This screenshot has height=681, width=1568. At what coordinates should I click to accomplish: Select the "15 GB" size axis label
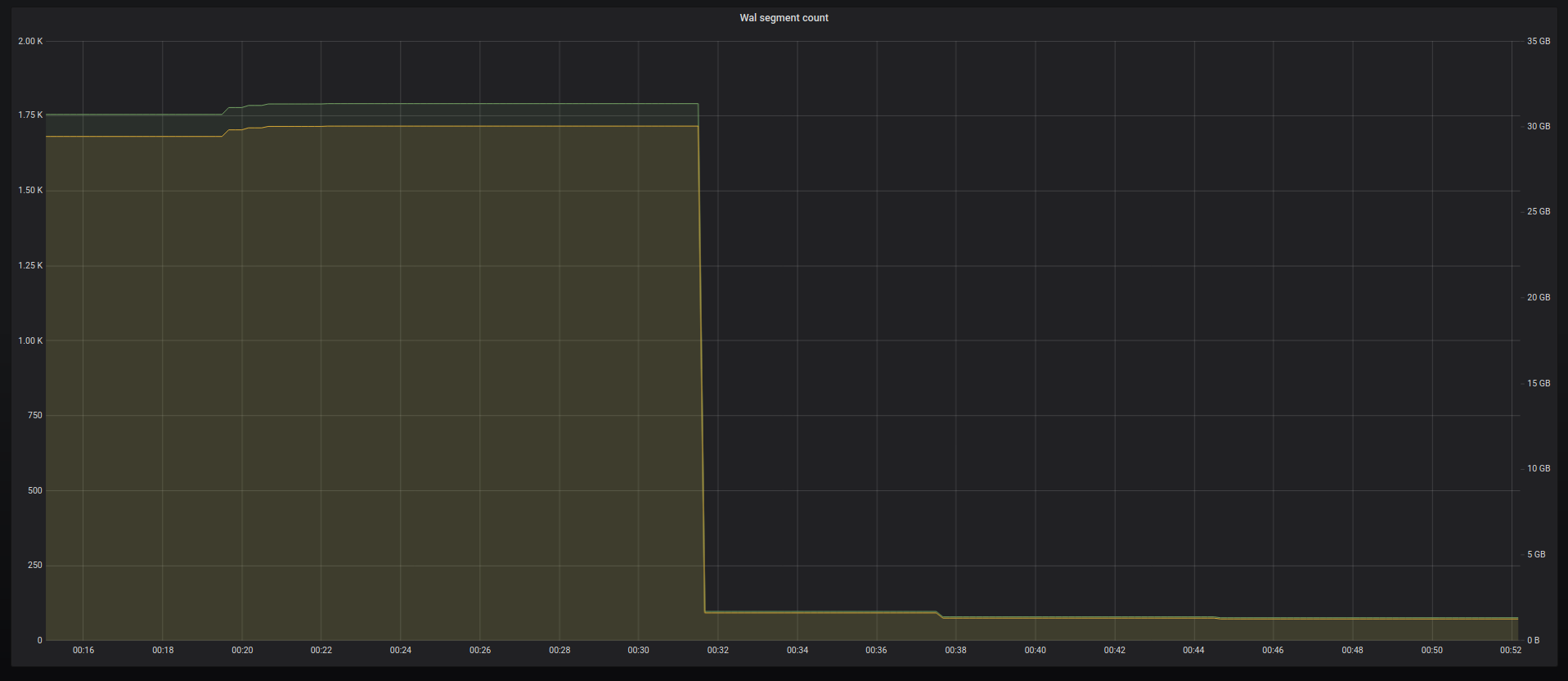(x=1539, y=384)
